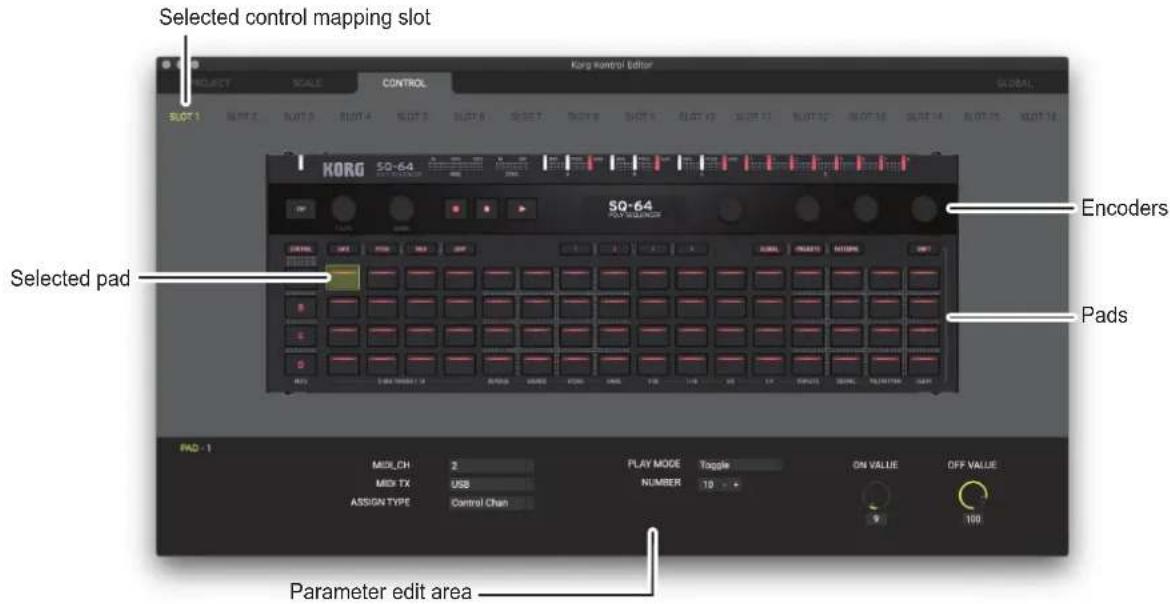The width and height of the screenshot is (1170, 604).
Task: Open the CONTROL tab
Action: click(x=404, y=84)
